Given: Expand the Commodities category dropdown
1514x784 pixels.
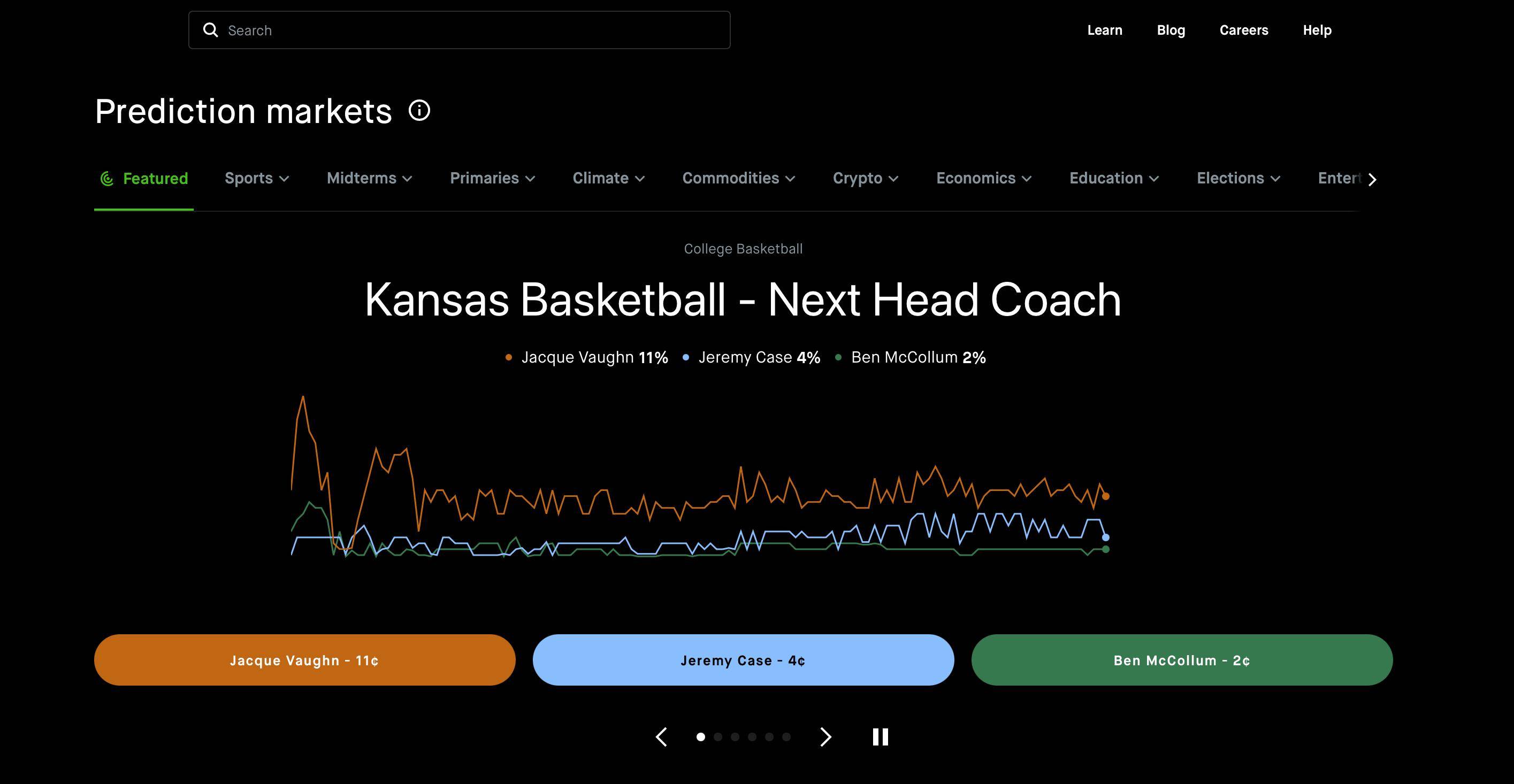Looking at the screenshot, I should pyautogui.click(x=739, y=178).
